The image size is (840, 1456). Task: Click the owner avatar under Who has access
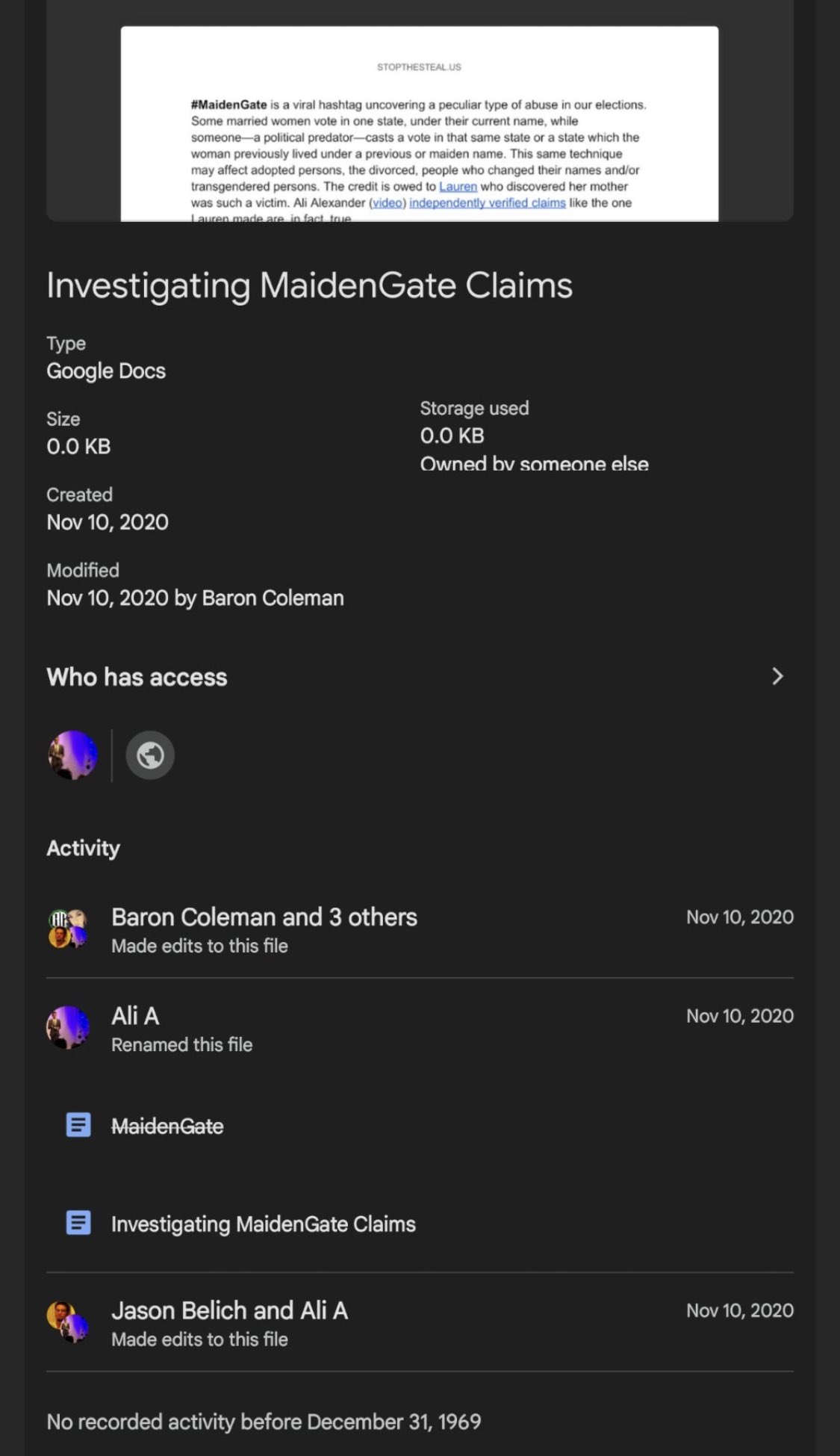(x=73, y=755)
